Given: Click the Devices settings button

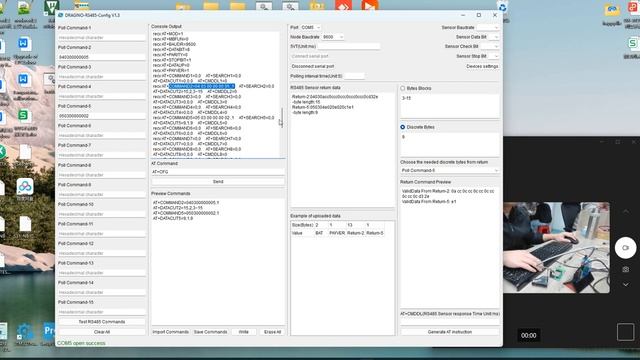Looking at the screenshot, I should [x=482, y=66].
